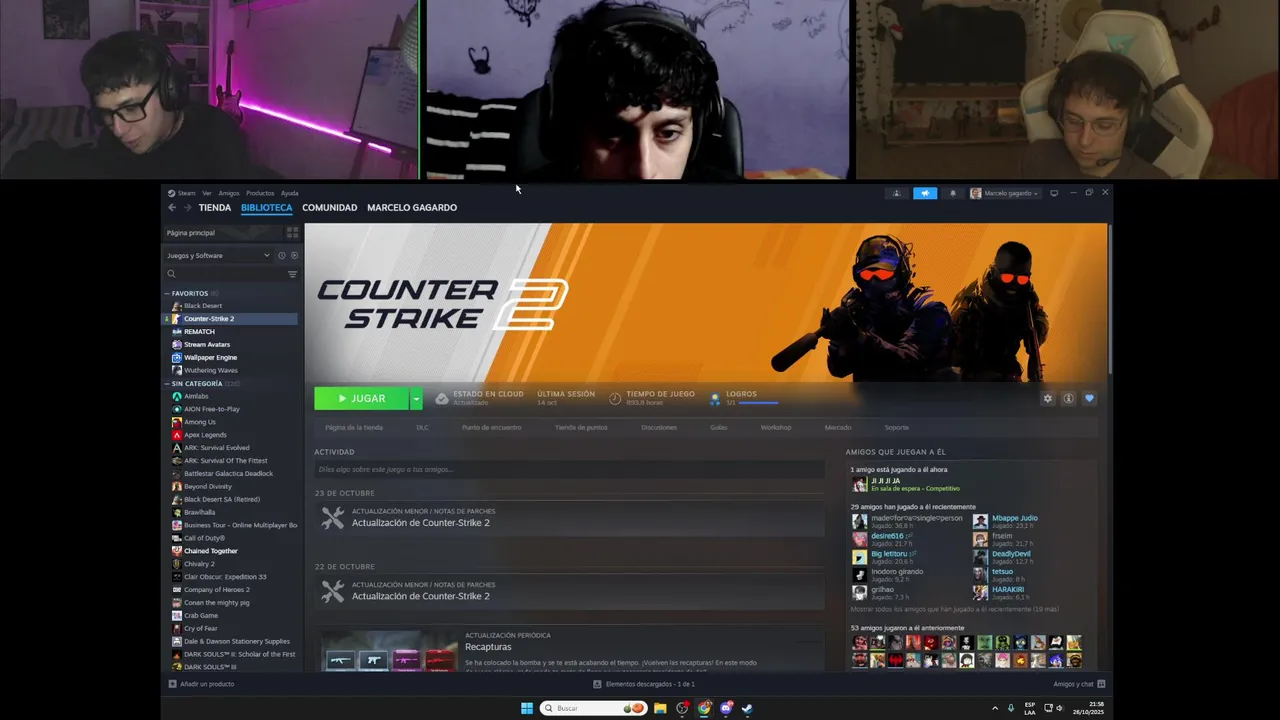Expand the play options arrow beside JUGAR
Image resolution: width=1280 pixels, height=720 pixels.
[x=416, y=398]
